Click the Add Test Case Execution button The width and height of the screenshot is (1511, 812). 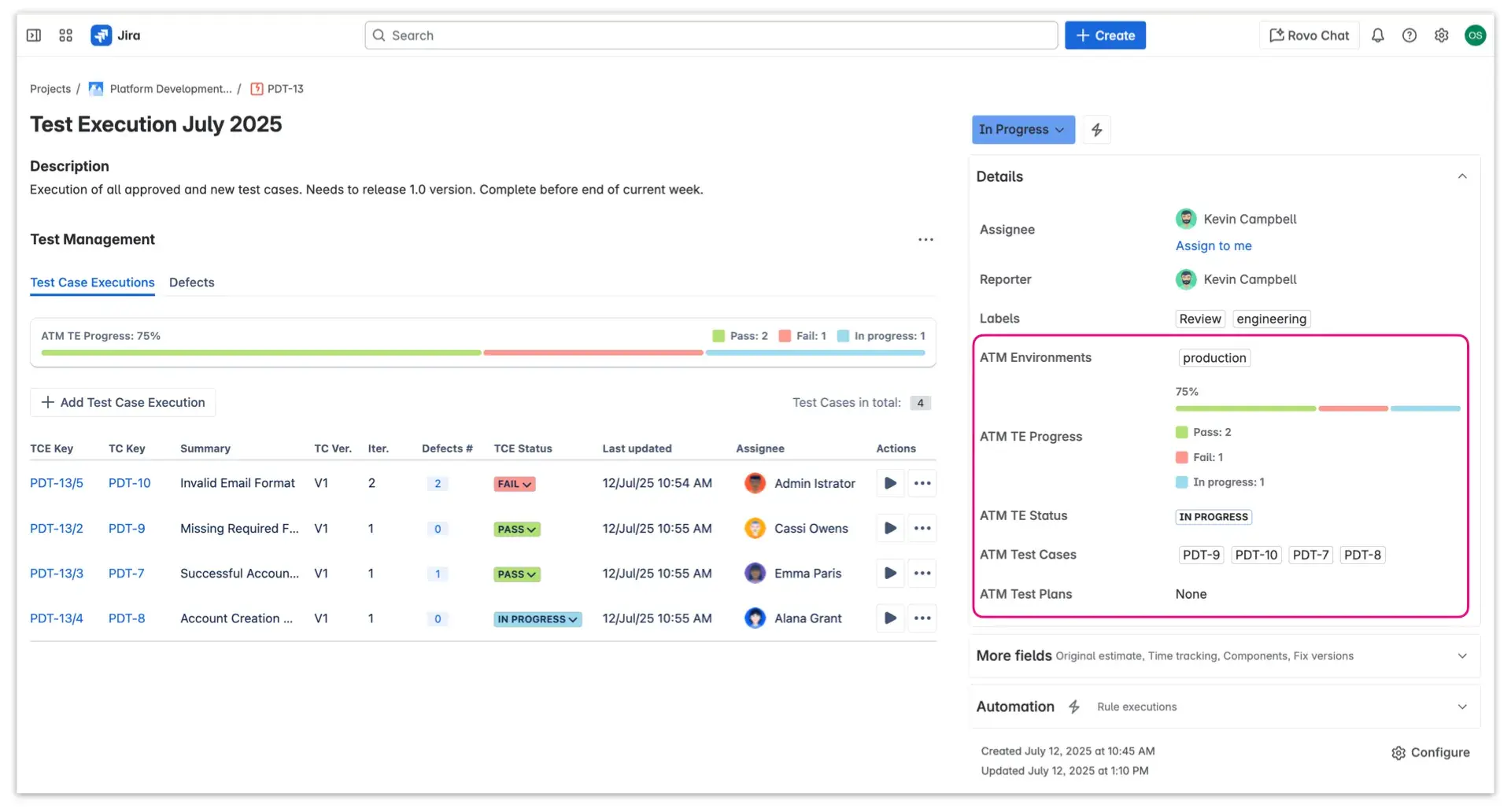click(122, 402)
